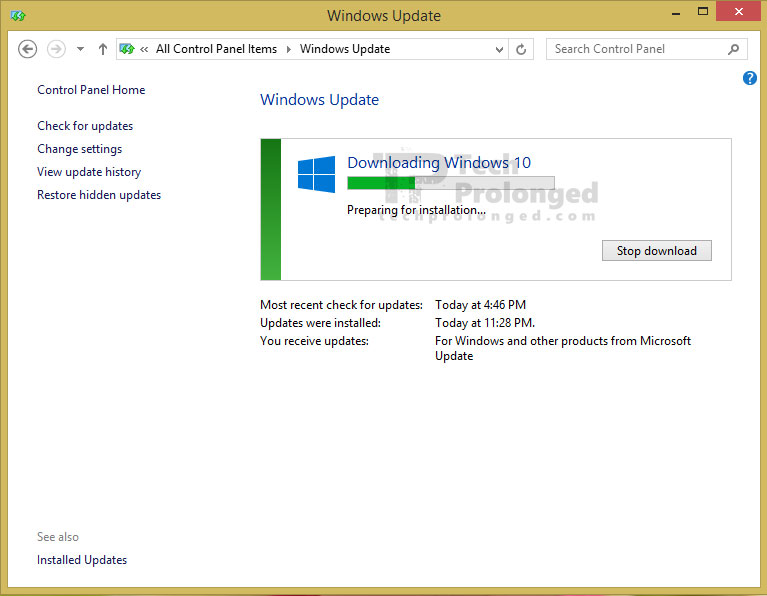This screenshot has height=596, width=767.
Task: Maximize the Windows Update window
Action: coord(703,12)
